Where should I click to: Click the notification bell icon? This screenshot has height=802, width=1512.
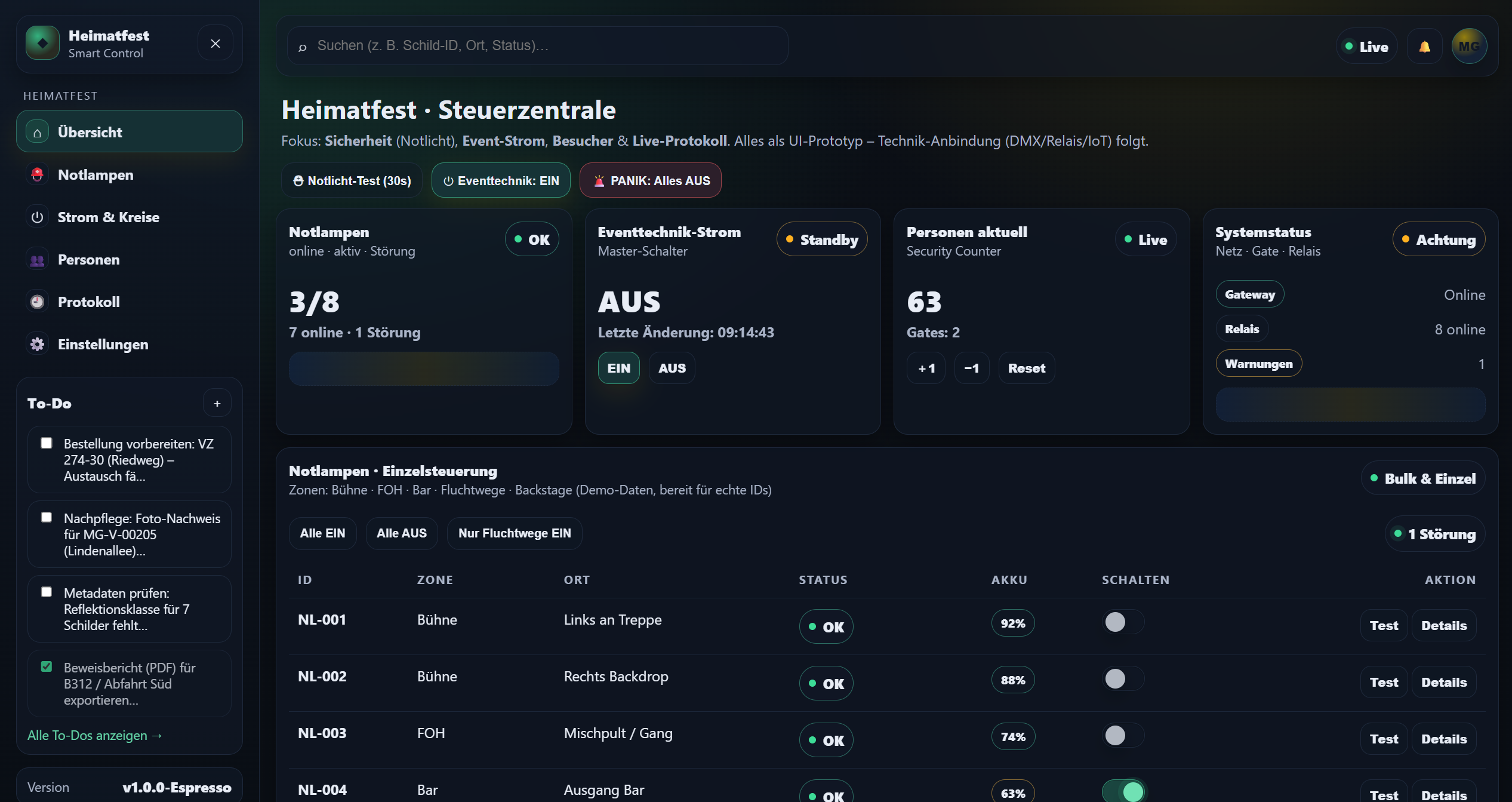[1424, 47]
